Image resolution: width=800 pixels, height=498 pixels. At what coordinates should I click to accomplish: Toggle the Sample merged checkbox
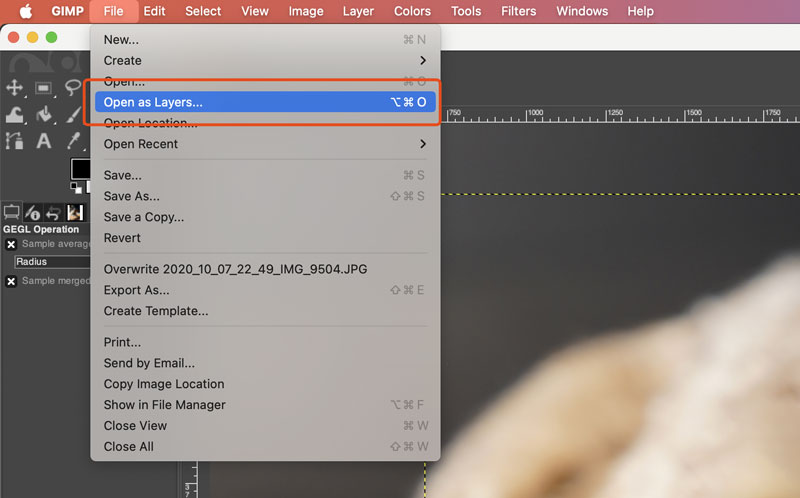pyautogui.click(x=11, y=281)
